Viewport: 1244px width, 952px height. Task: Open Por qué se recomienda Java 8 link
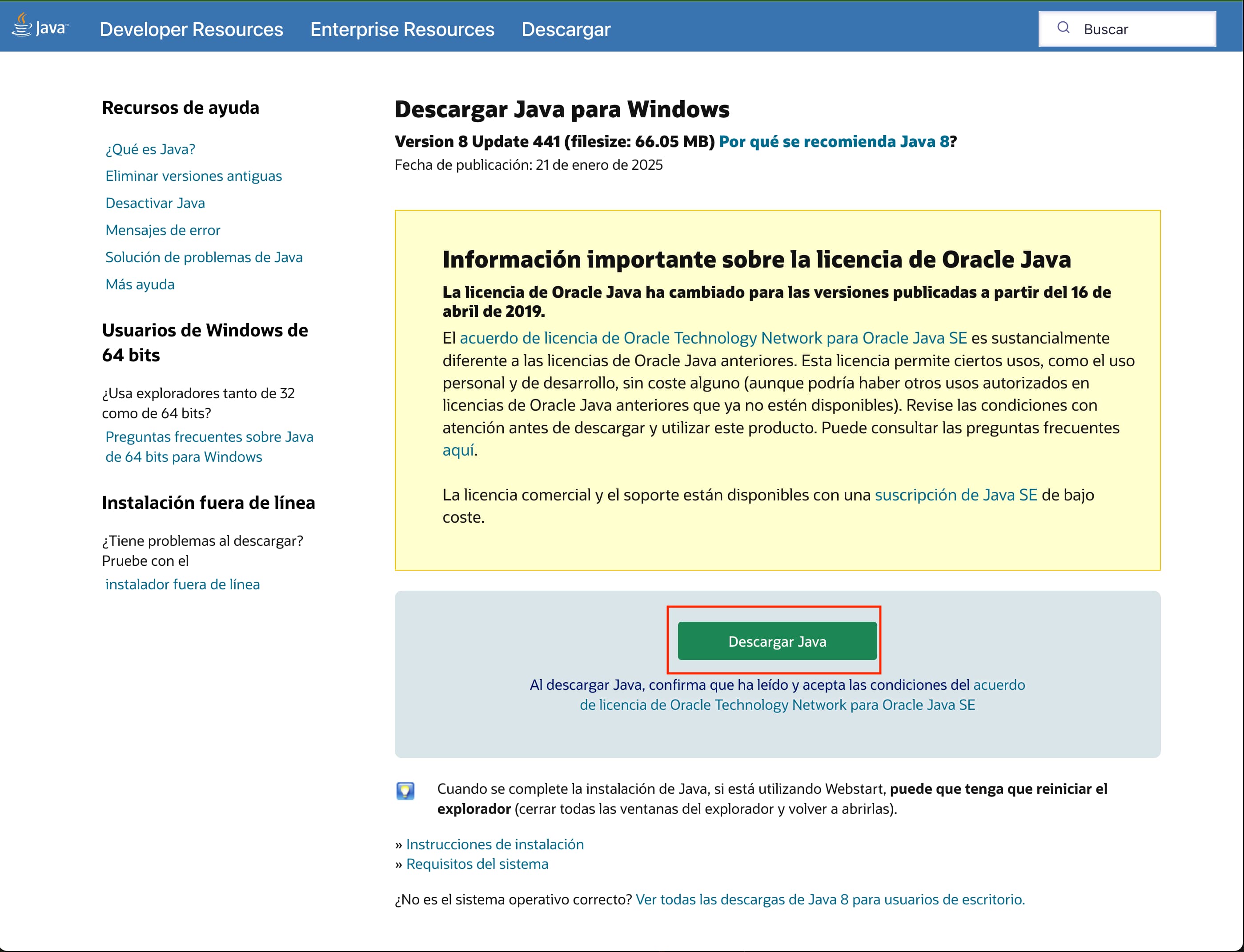point(834,141)
